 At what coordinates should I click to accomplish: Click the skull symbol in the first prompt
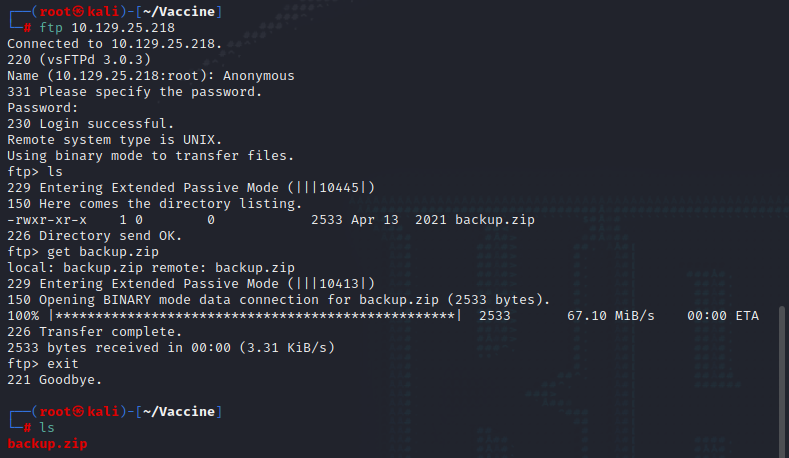click(x=75, y=11)
